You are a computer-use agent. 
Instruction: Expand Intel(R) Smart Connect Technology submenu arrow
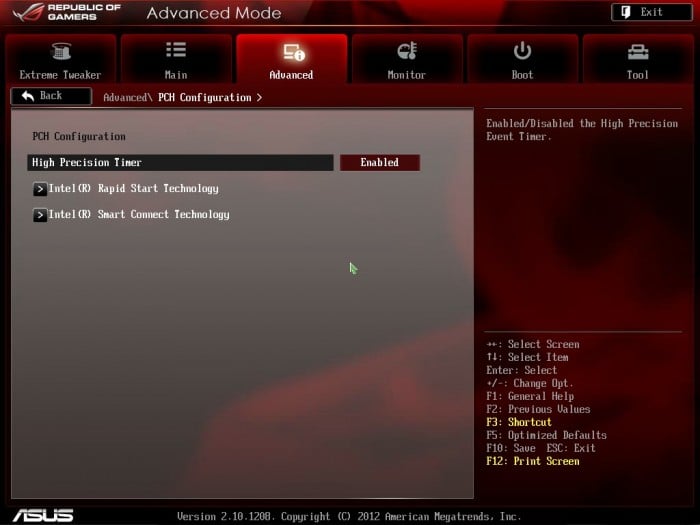click(x=40, y=215)
